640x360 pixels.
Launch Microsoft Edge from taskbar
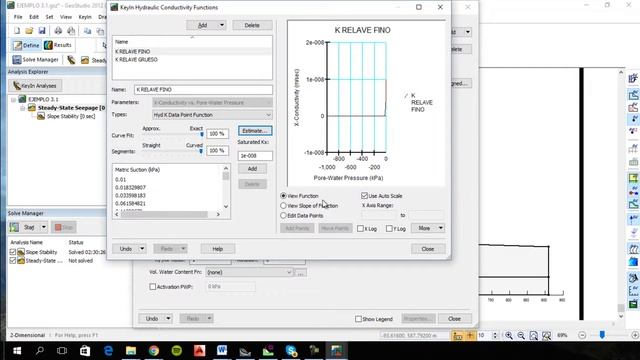[108, 351]
